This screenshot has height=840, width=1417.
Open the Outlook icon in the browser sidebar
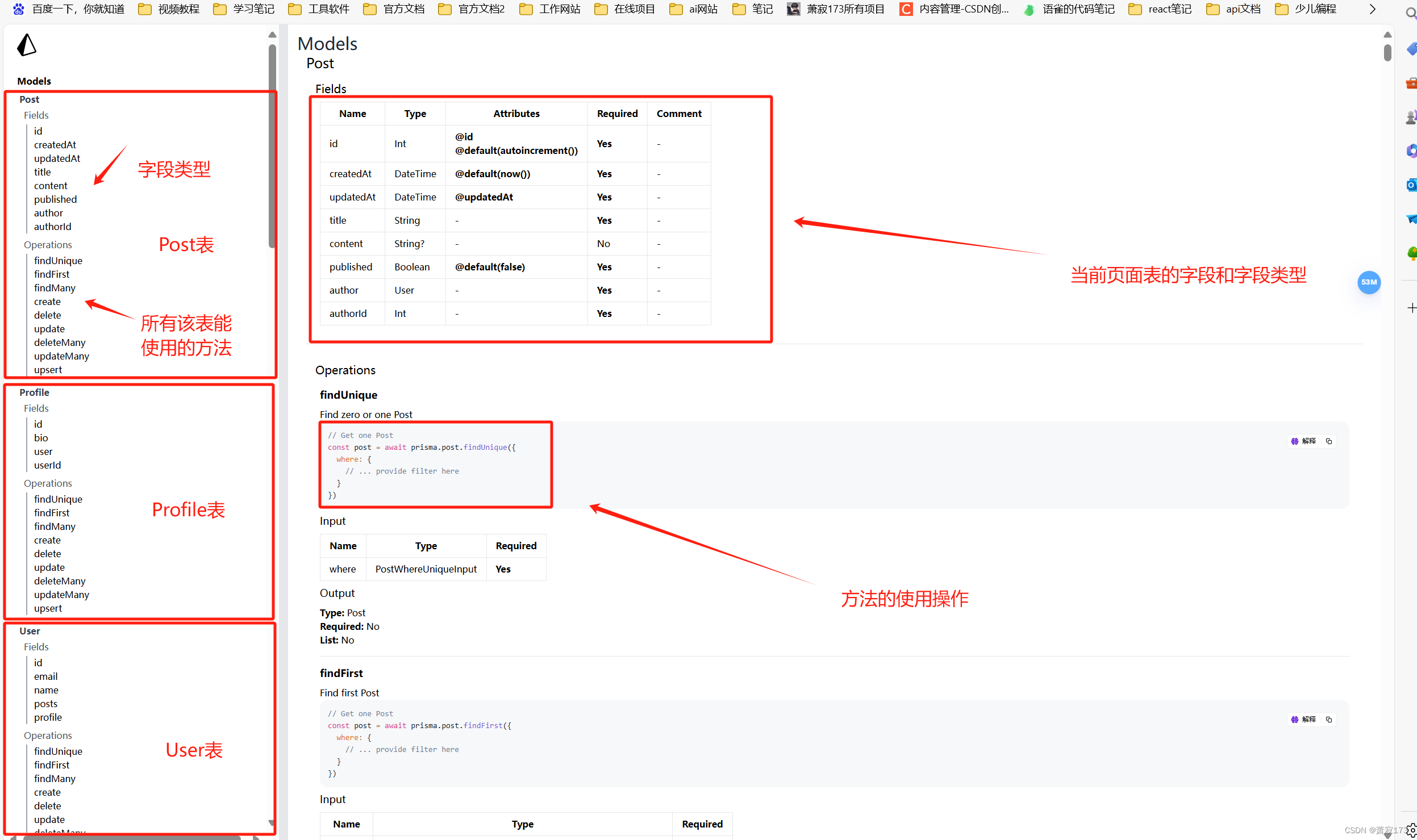[1411, 185]
